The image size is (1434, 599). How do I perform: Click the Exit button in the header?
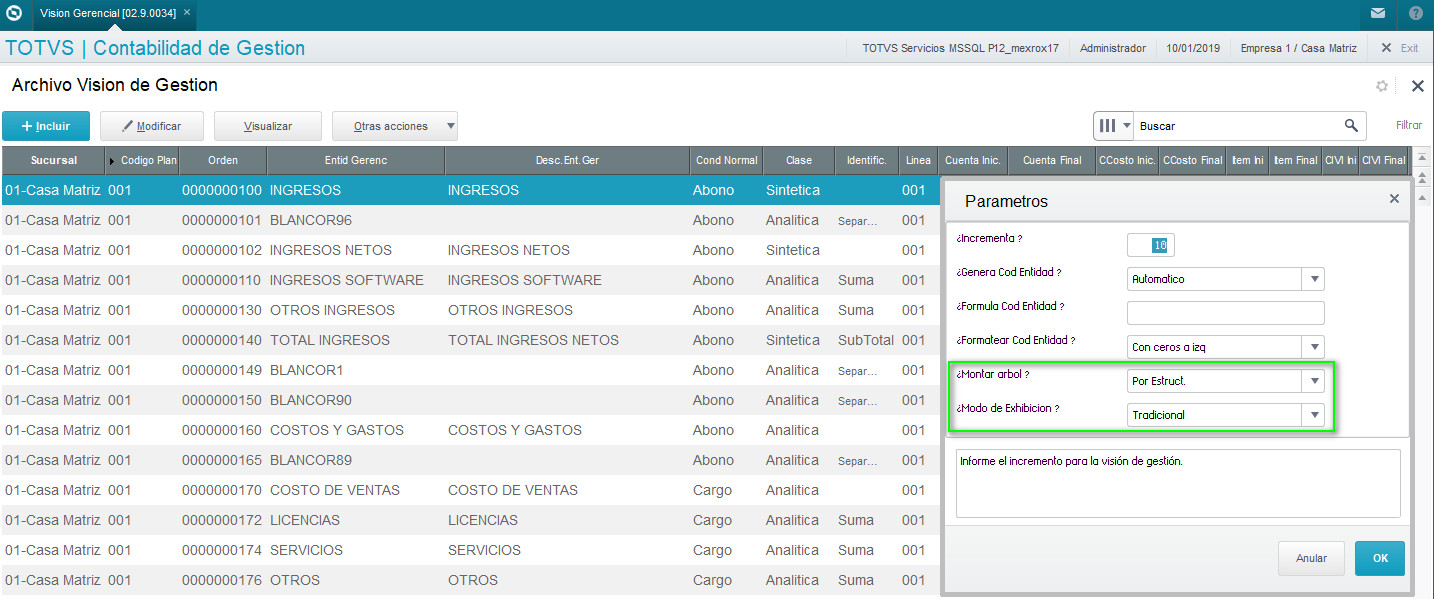[x=1399, y=48]
